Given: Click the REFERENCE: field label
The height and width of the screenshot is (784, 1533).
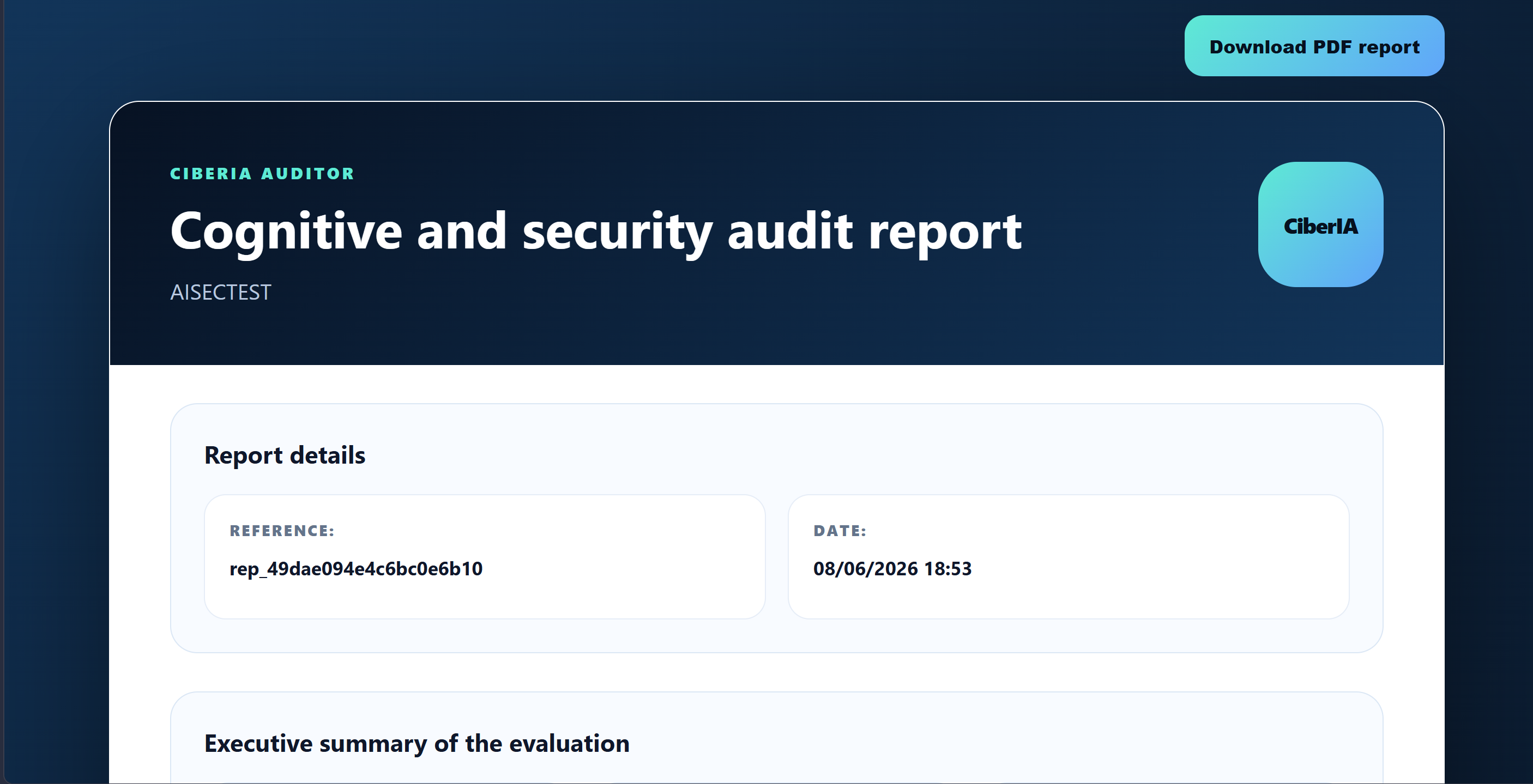Looking at the screenshot, I should (x=282, y=531).
